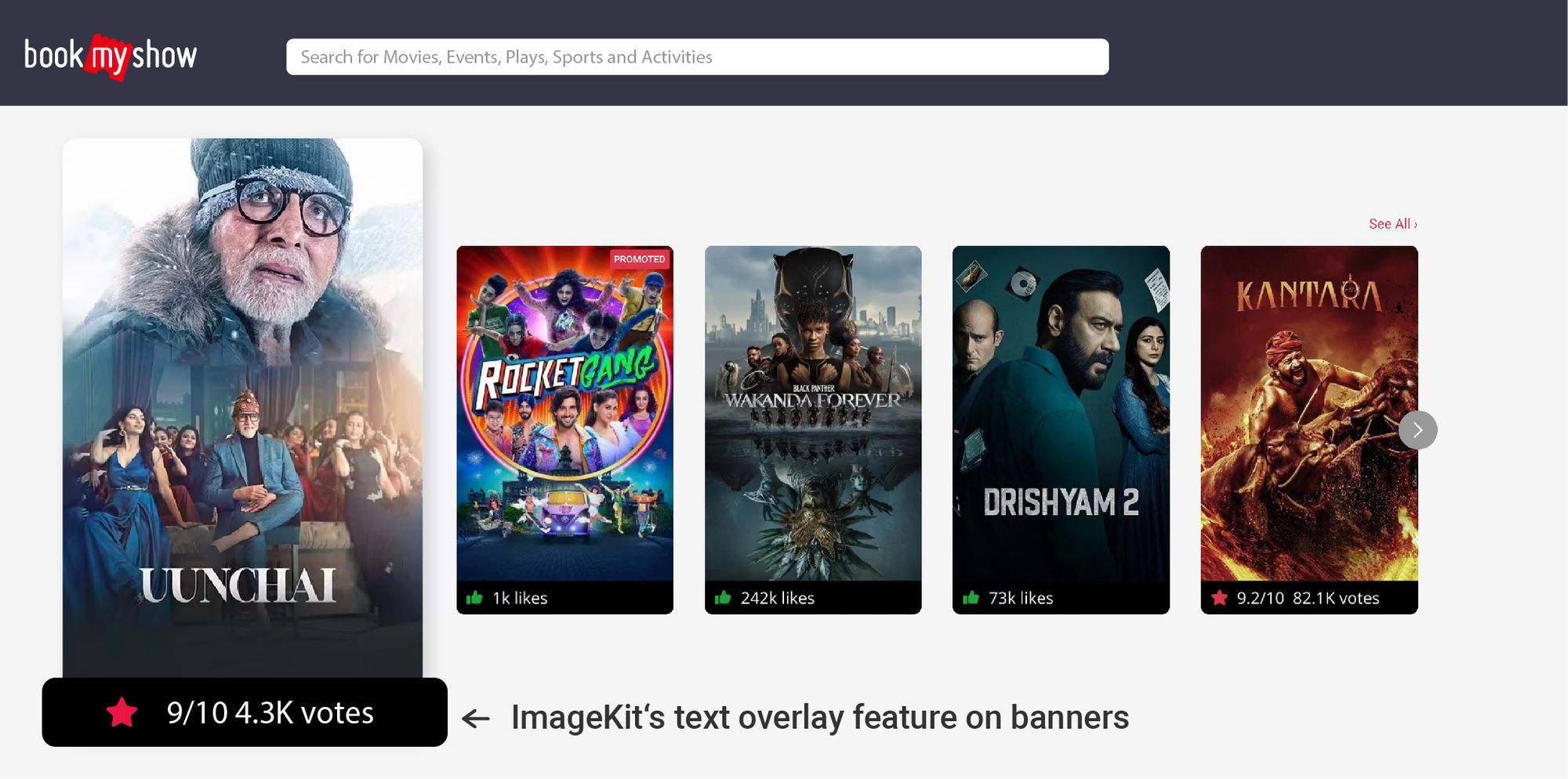Click the 9.2/10 82.1K votes text
This screenshot has height=779, width=1568.
pyautogui.click(x=1308, y=598)
